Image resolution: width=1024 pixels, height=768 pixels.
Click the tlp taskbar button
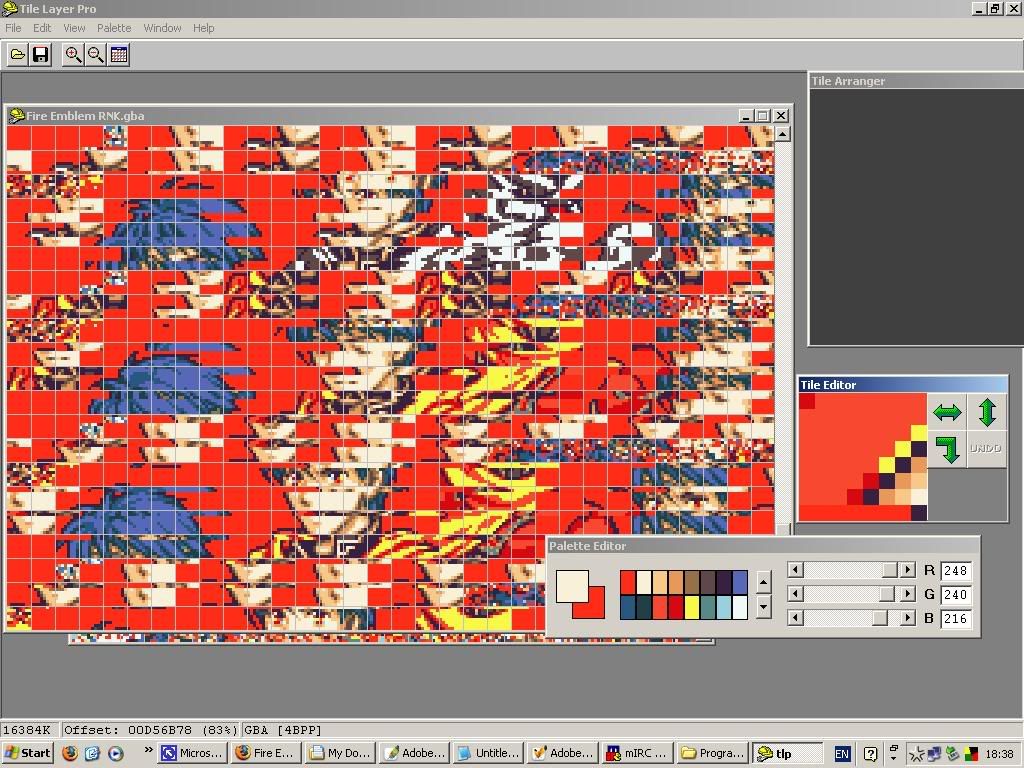click(788, 753)
